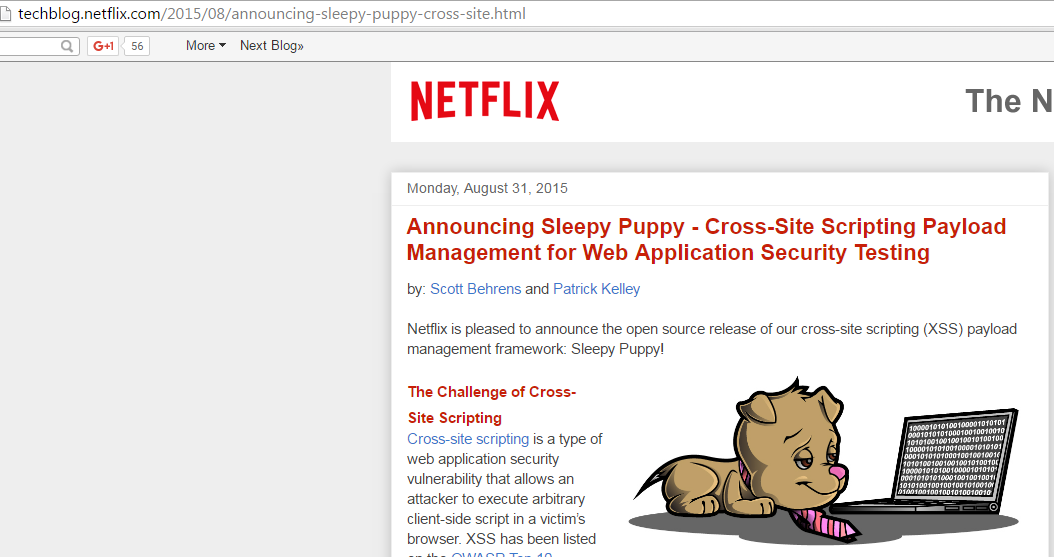This screenshot has height=557, width=1054.
Task: Click the search magnifier icon
Action: point(67,46)
